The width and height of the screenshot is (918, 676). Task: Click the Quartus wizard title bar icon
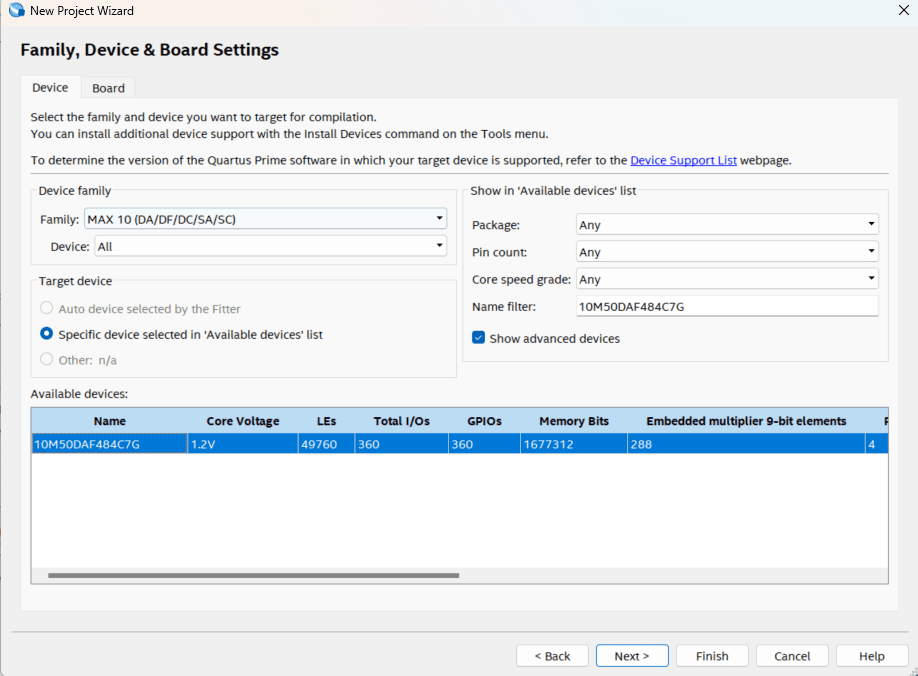pos(16,10)
